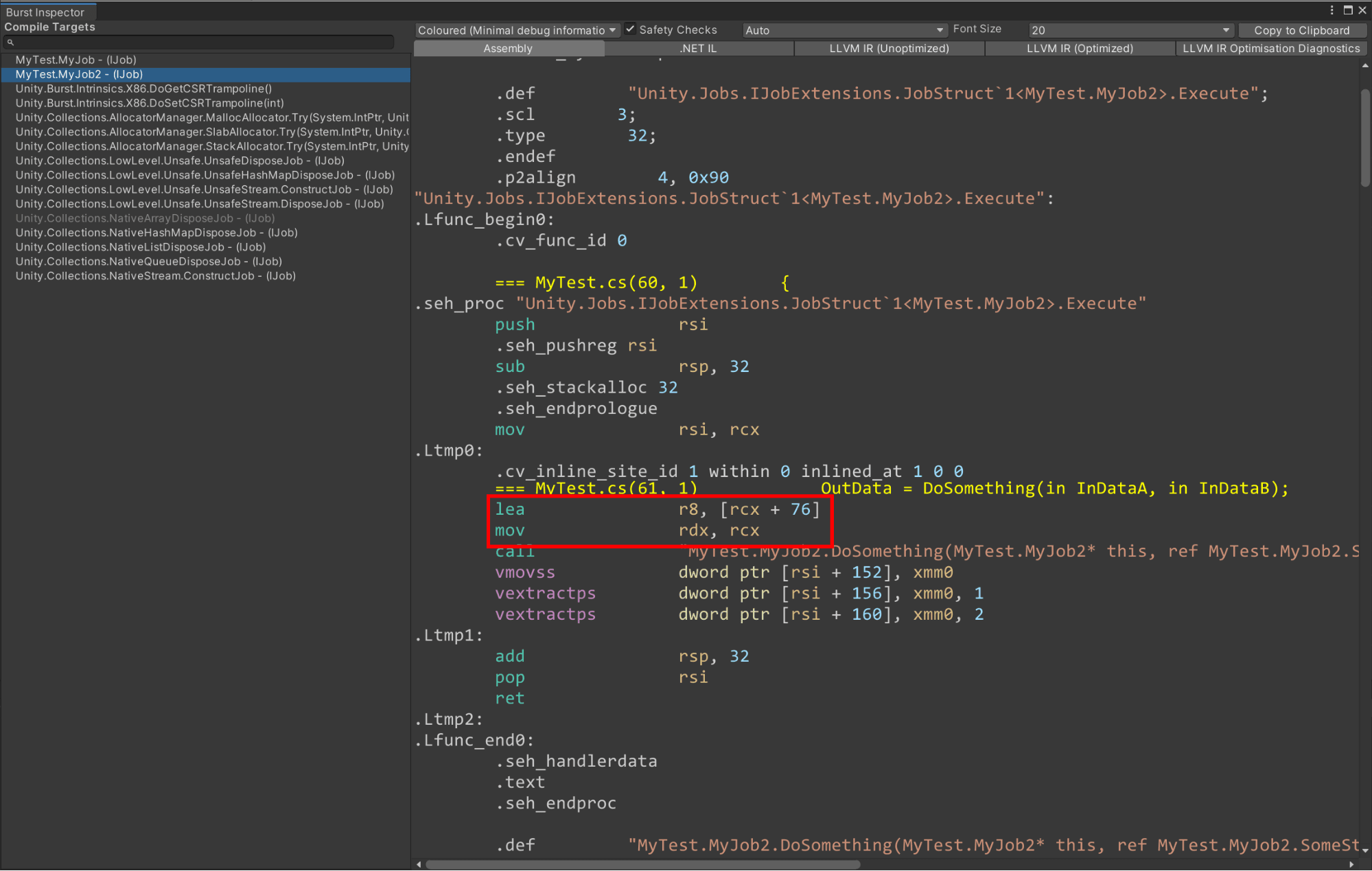This screenshot has height=871, width=1372.
Task: Select SlabAllocator.Try compile target
Action: pyautogui.click(x=205, y=132)
